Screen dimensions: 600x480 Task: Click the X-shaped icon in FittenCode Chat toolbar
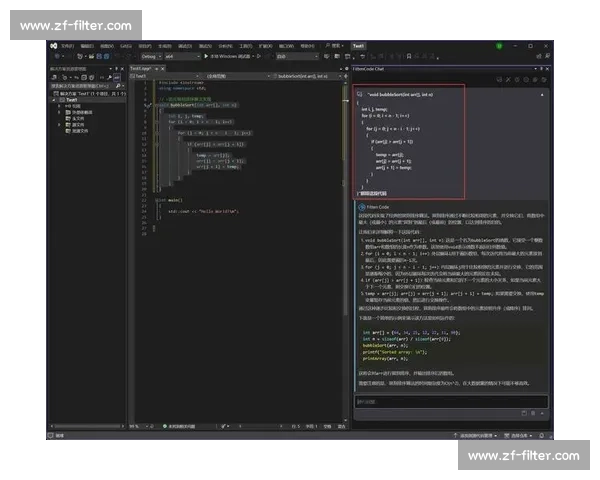pyautogui.click(x=508, y=80)
